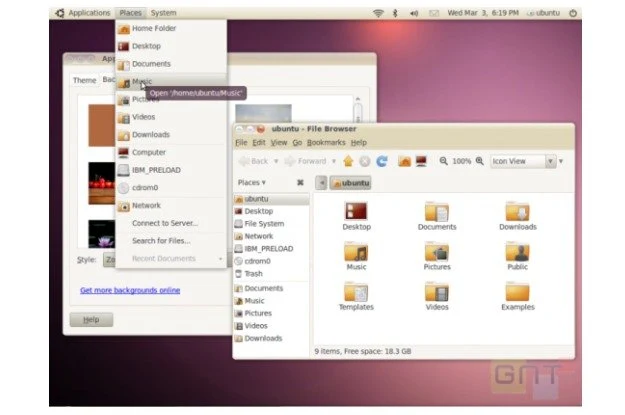Zoom out using the magnifier minus icon

click(x=442, y=161)
